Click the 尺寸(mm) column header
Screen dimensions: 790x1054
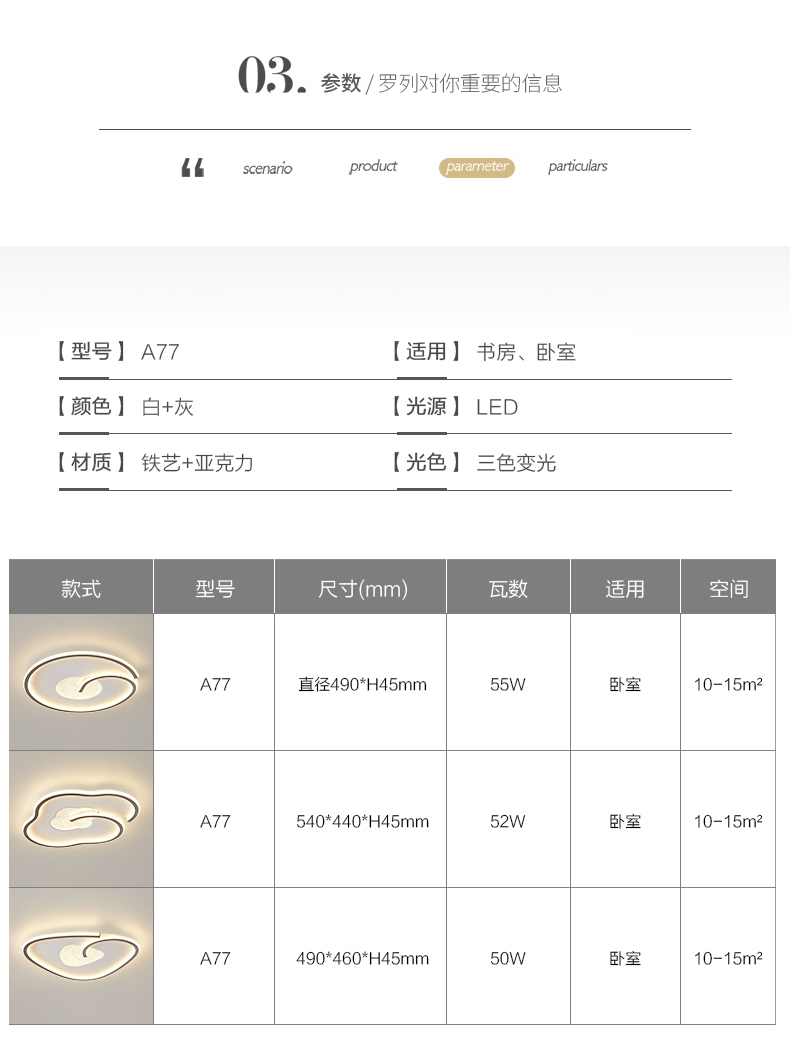(x=363, y=589)
